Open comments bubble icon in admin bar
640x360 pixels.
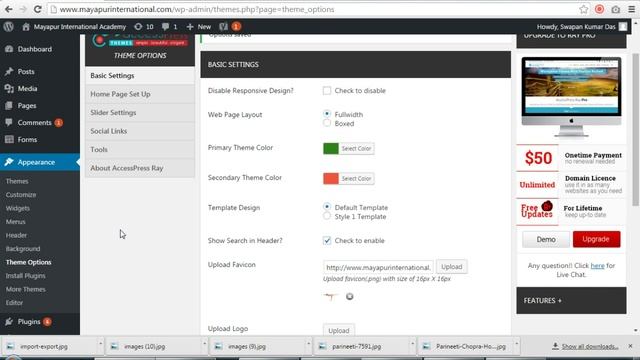[x=165, y=27]
